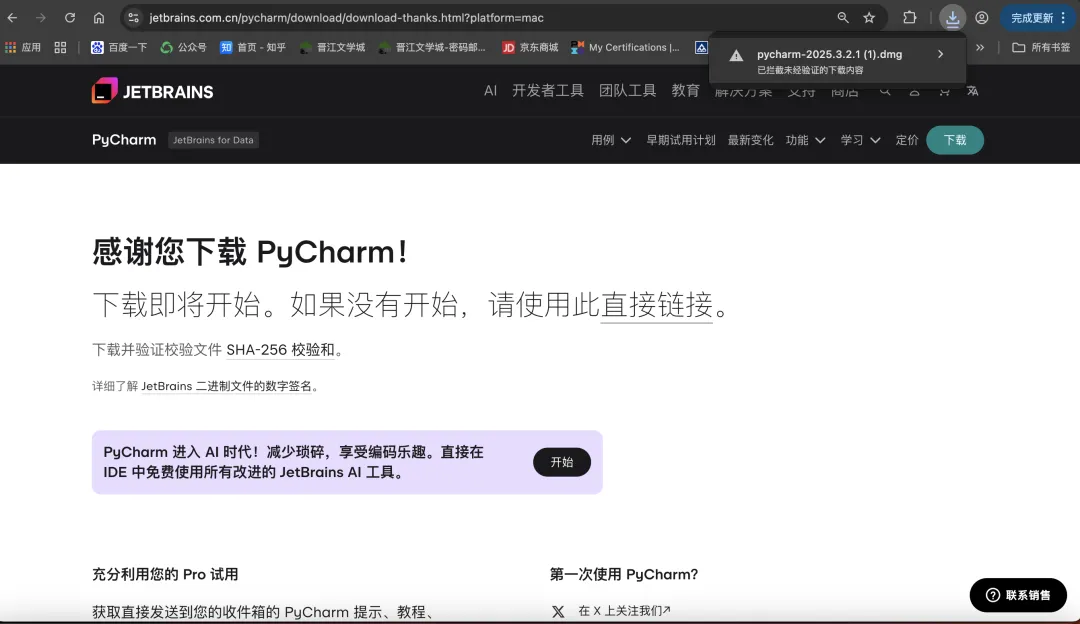
Task: Click the pycharm-2025.3.2.1 (1).dmg download entry
Action: click(837, 61)
